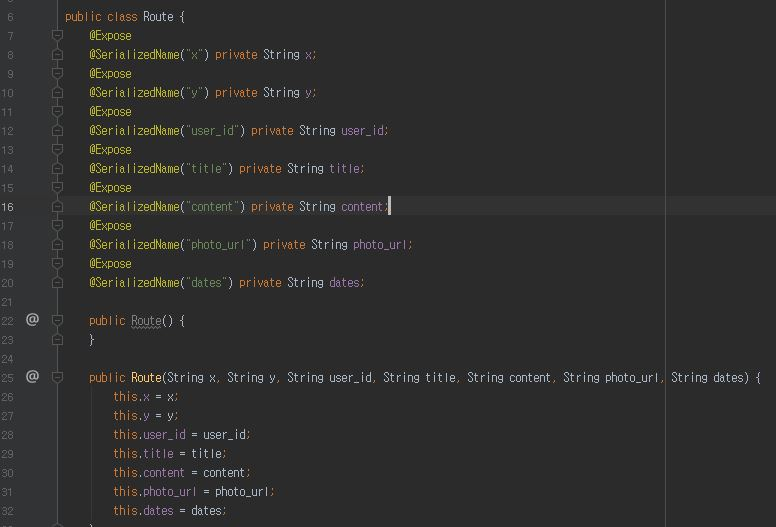Click the class name Route on line 6
The image size is (776, 527).
point(158,17)
